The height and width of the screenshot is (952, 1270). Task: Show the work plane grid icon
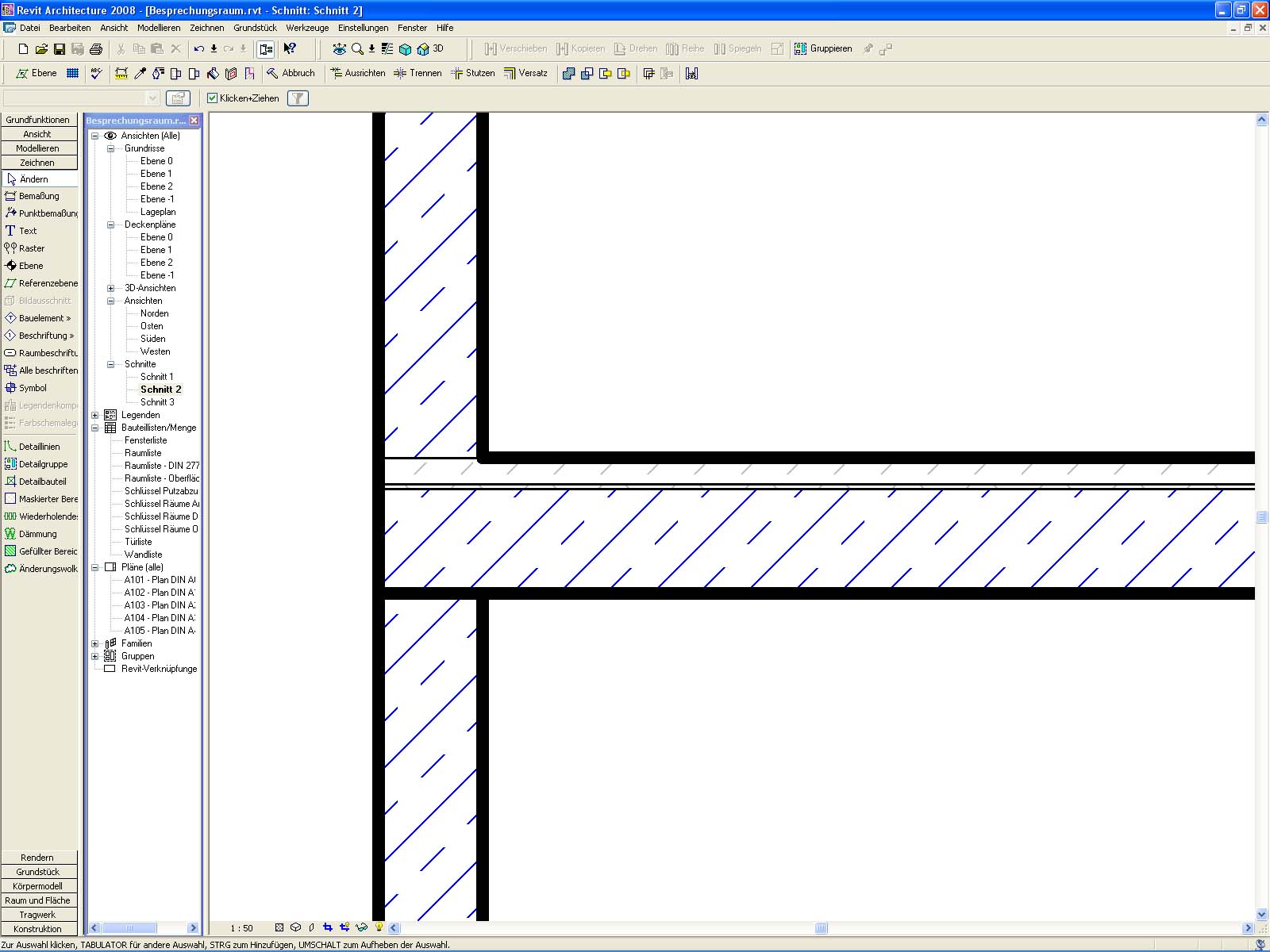[72, 73]
